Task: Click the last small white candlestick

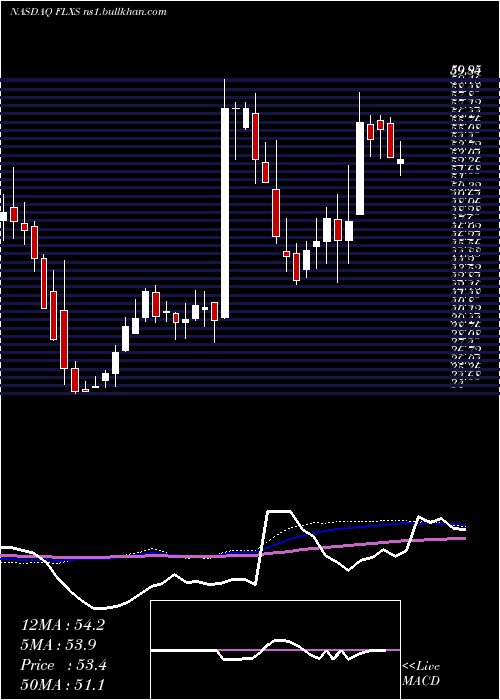Action: pos(400,161)
